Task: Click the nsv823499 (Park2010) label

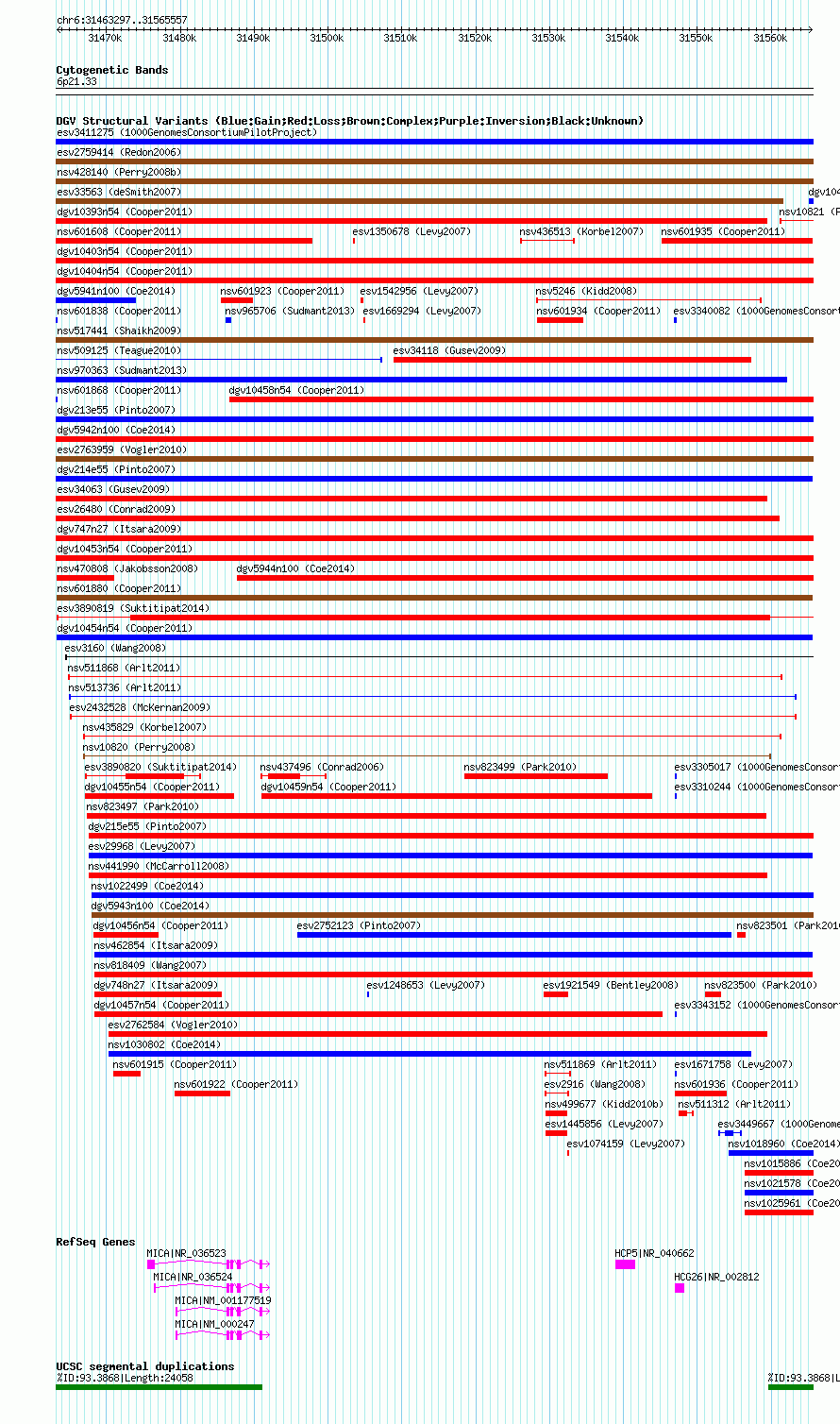Action: (x=520, y=768)
